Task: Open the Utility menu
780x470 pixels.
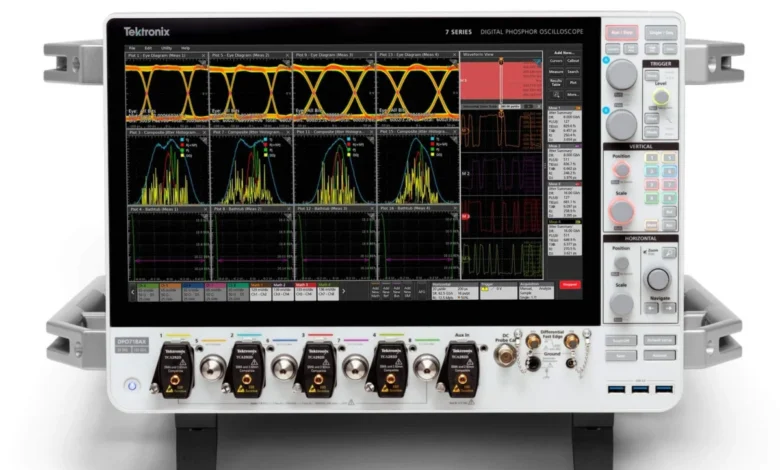Action: [166, 48]
